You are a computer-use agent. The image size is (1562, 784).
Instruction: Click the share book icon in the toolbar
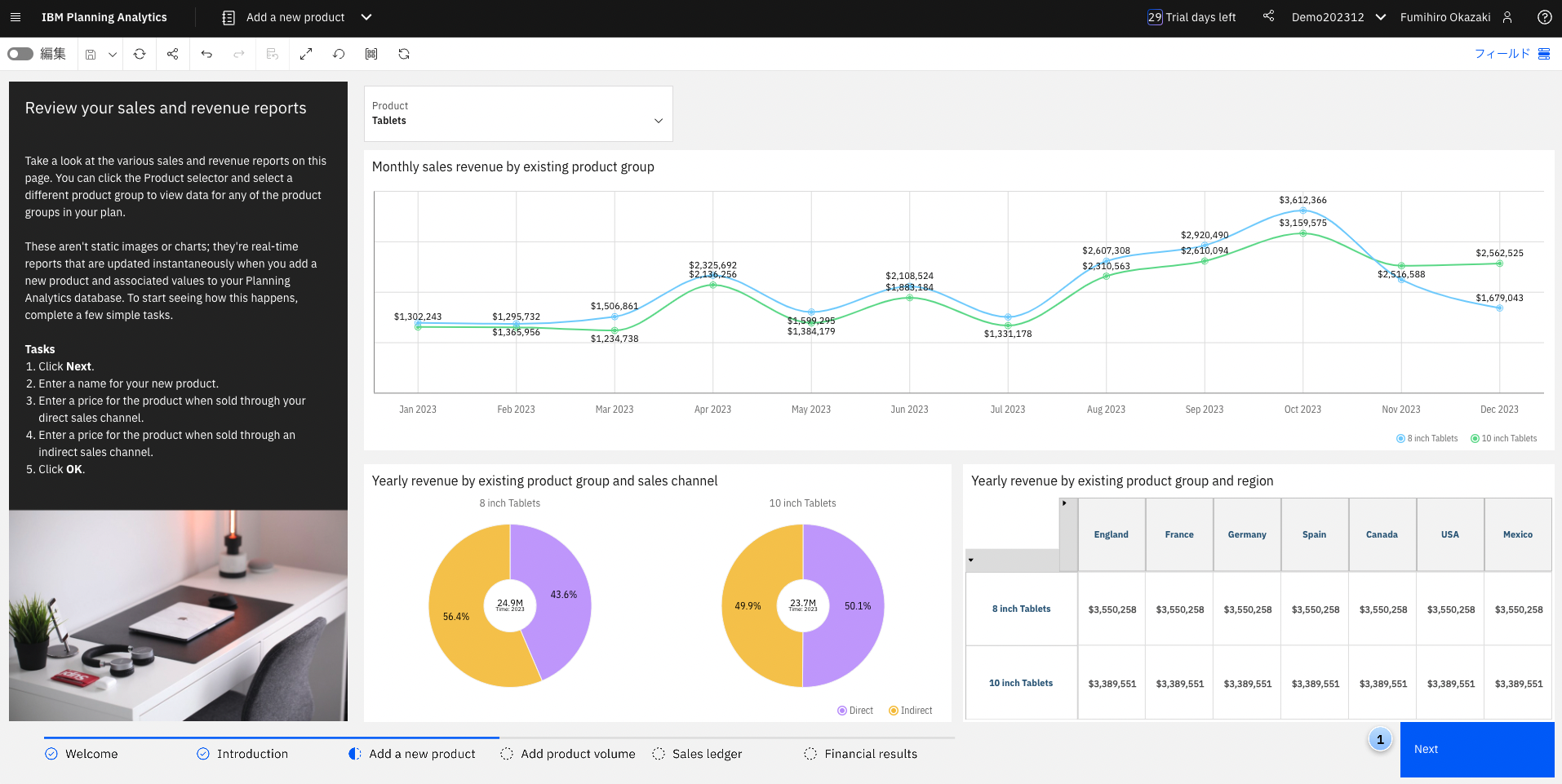coord(172,54)
